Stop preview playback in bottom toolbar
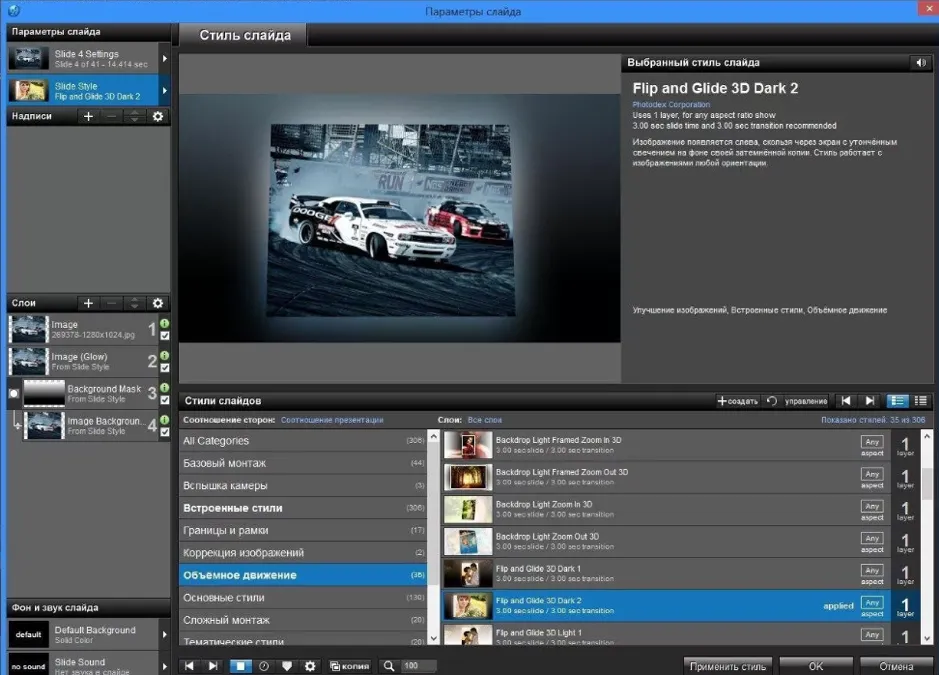Viewport: 939px width, 675px height. 240,666
